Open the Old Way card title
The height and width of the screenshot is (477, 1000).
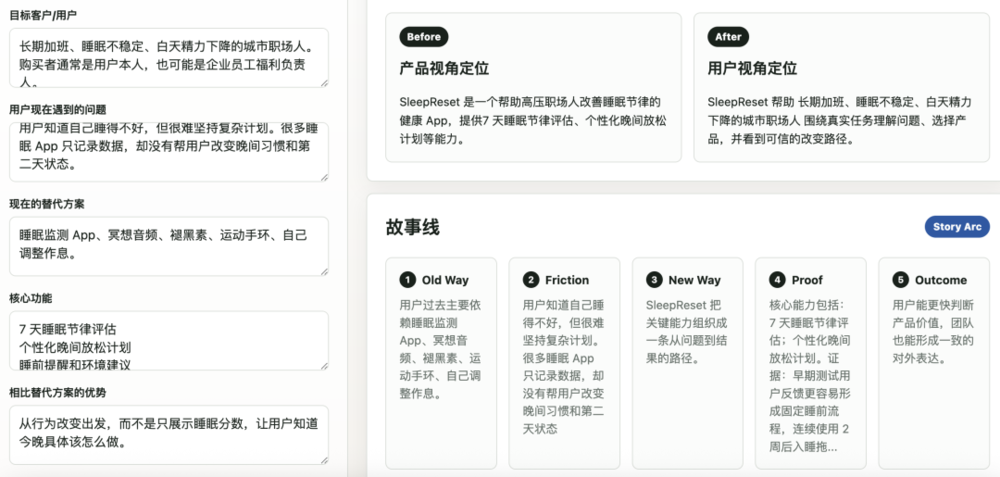[445, 280]
